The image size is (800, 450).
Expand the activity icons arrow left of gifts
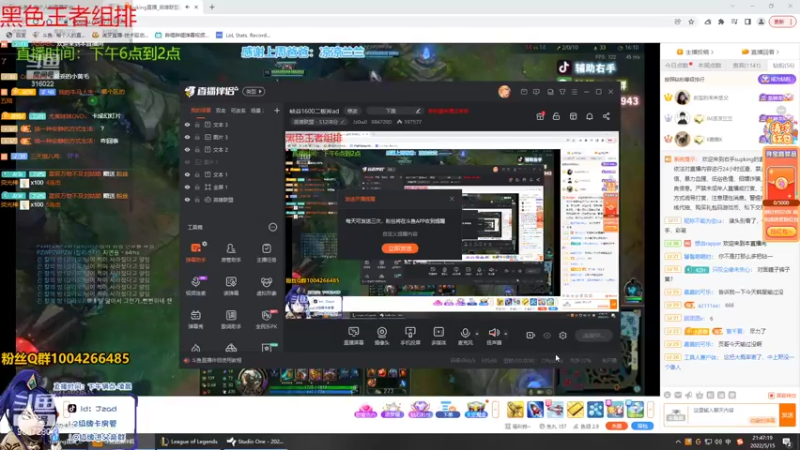pos(495,409)
